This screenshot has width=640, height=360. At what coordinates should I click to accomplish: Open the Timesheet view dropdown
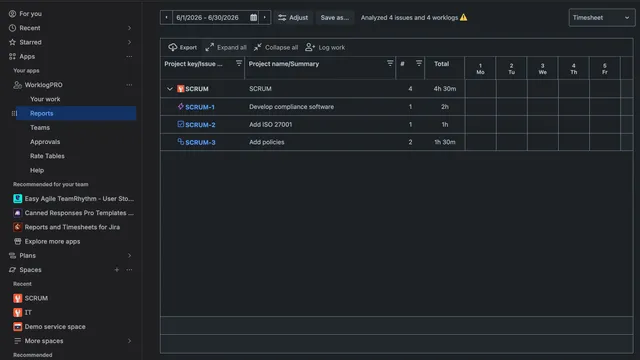pos(601,18)
